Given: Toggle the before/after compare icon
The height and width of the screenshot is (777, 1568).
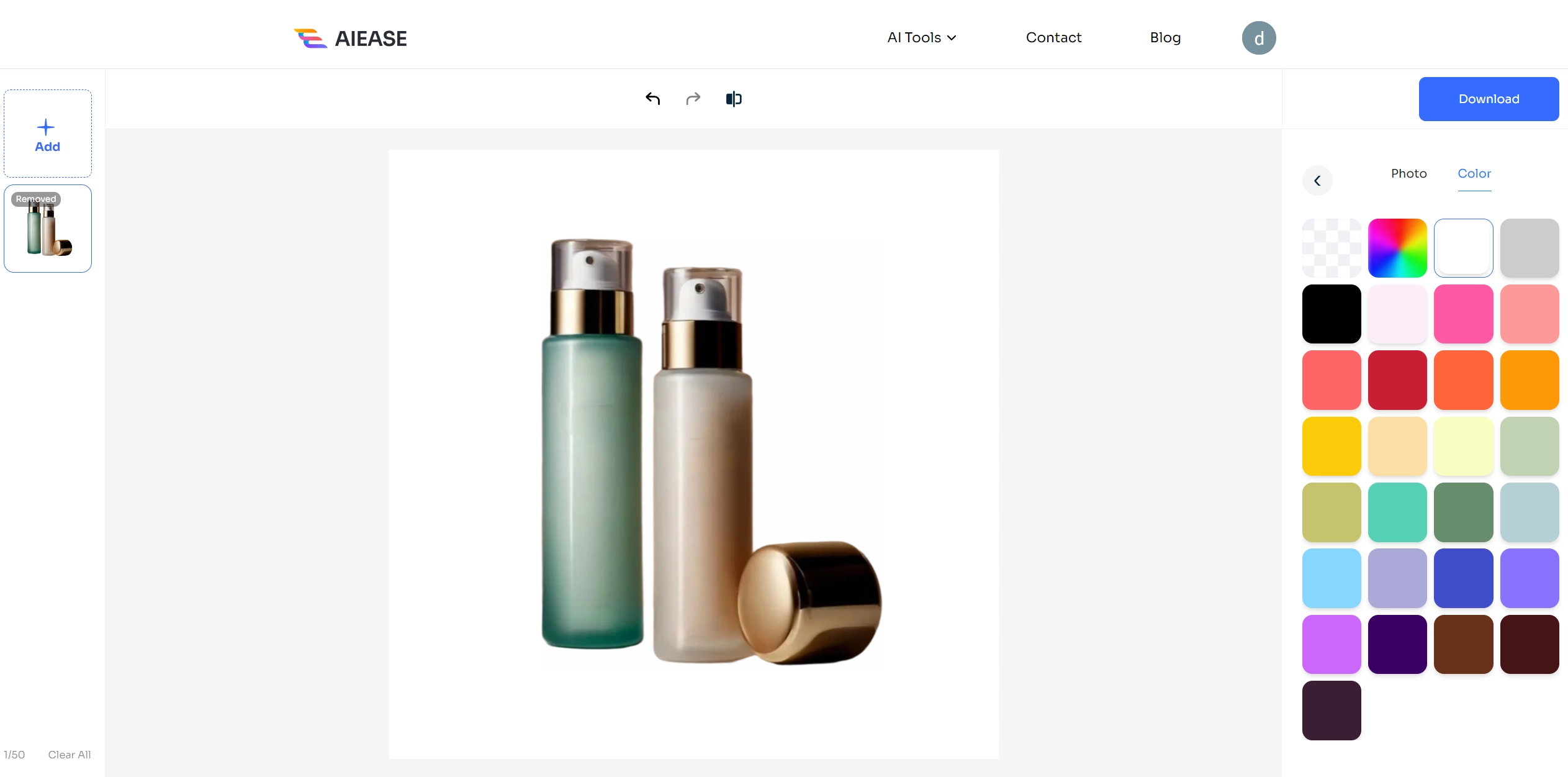Looking at the screenshot, I should [734, 99].
